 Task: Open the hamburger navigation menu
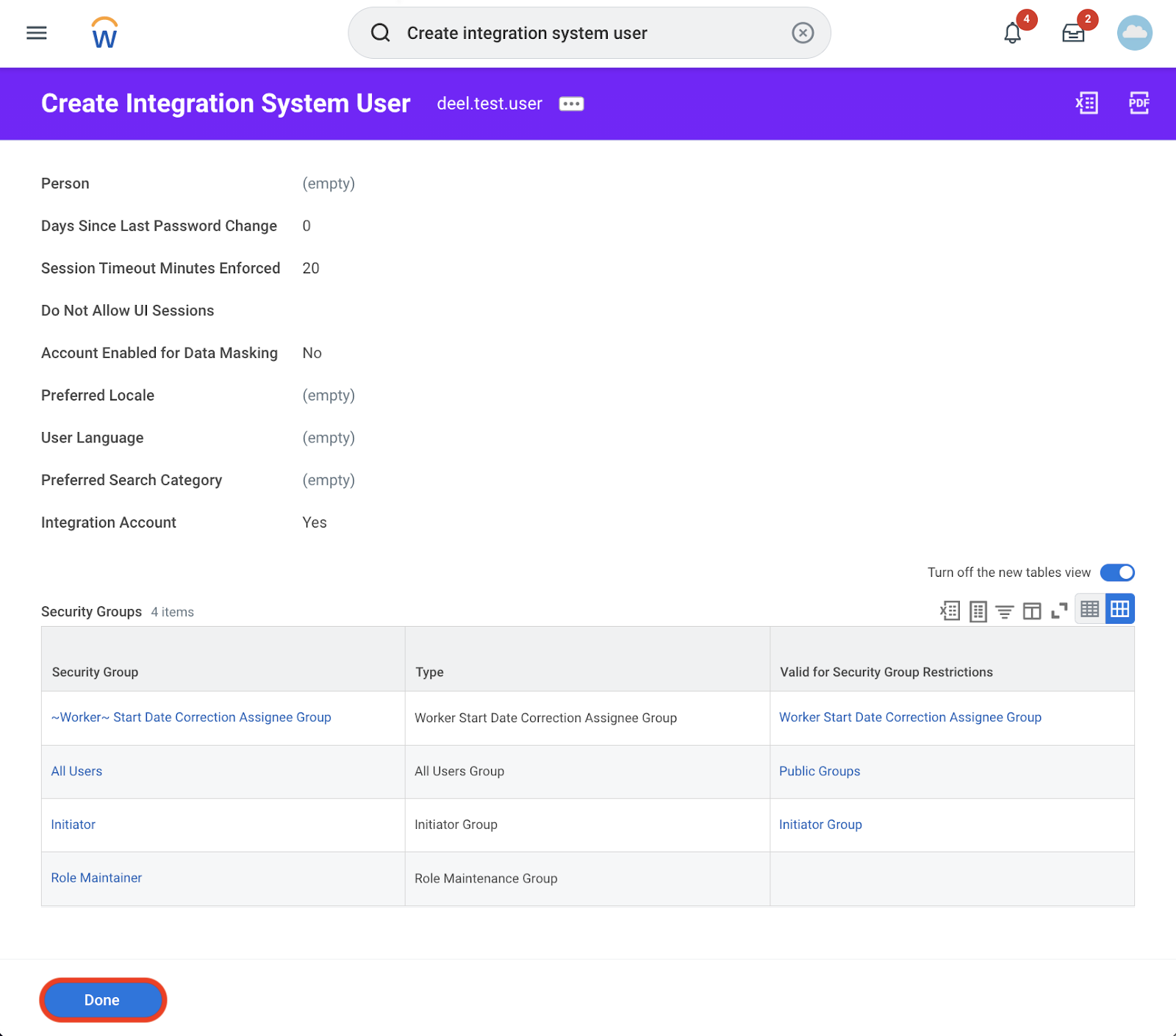37,33
